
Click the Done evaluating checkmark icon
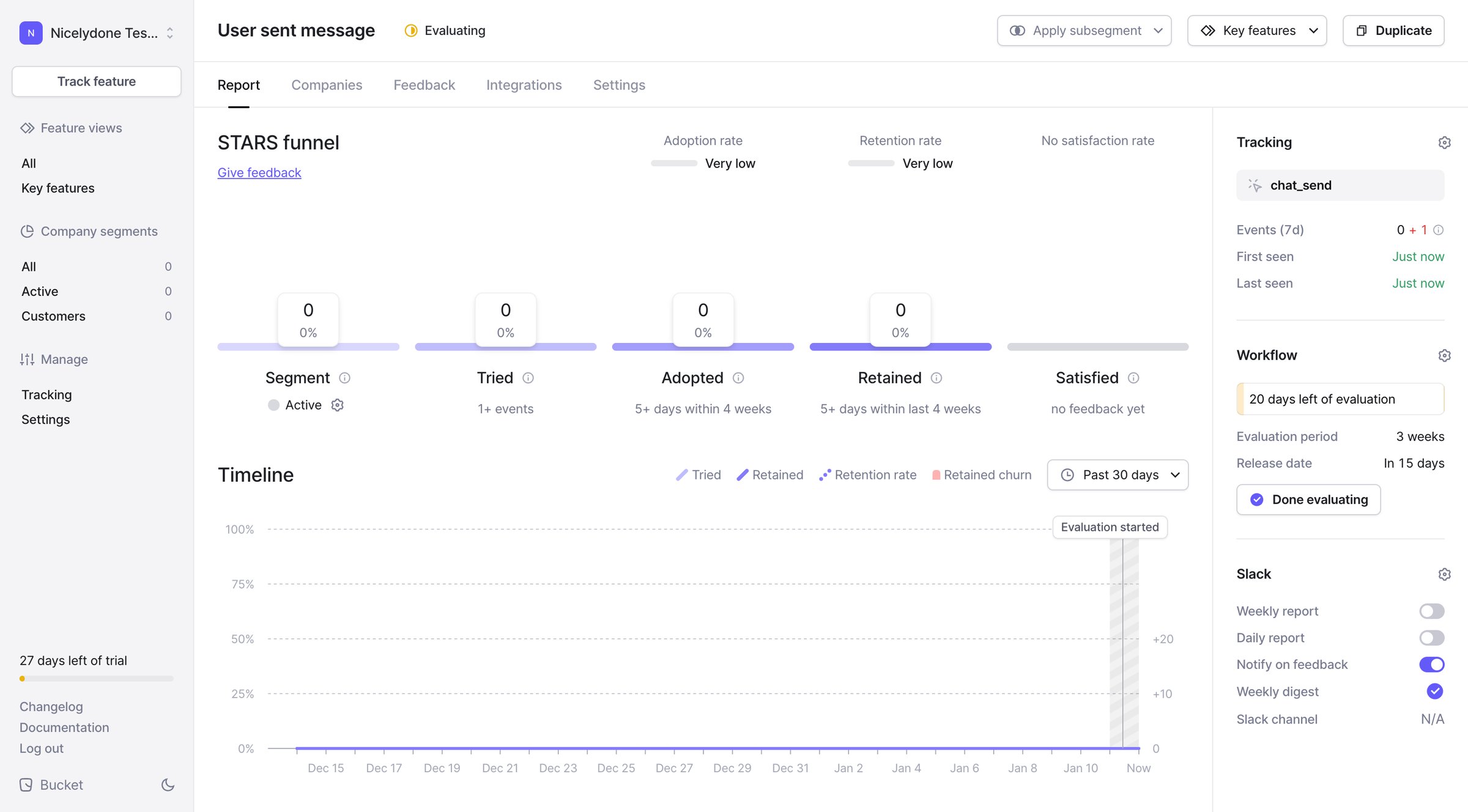(1257, 500)
